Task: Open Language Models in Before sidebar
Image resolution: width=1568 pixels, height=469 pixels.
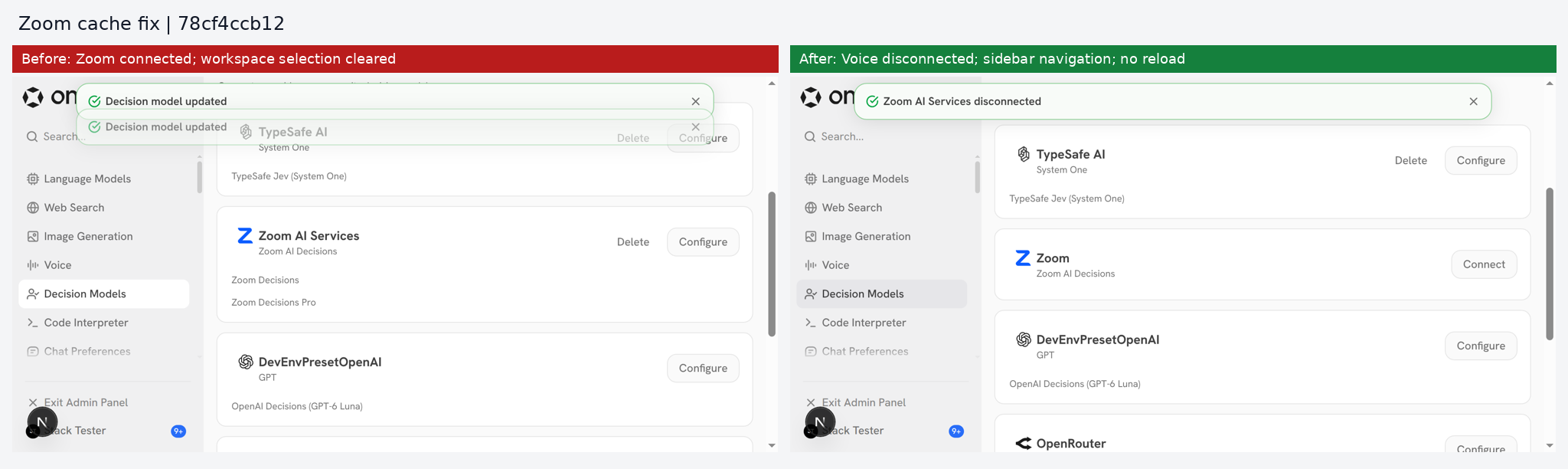Action: (x=104, y=179)
